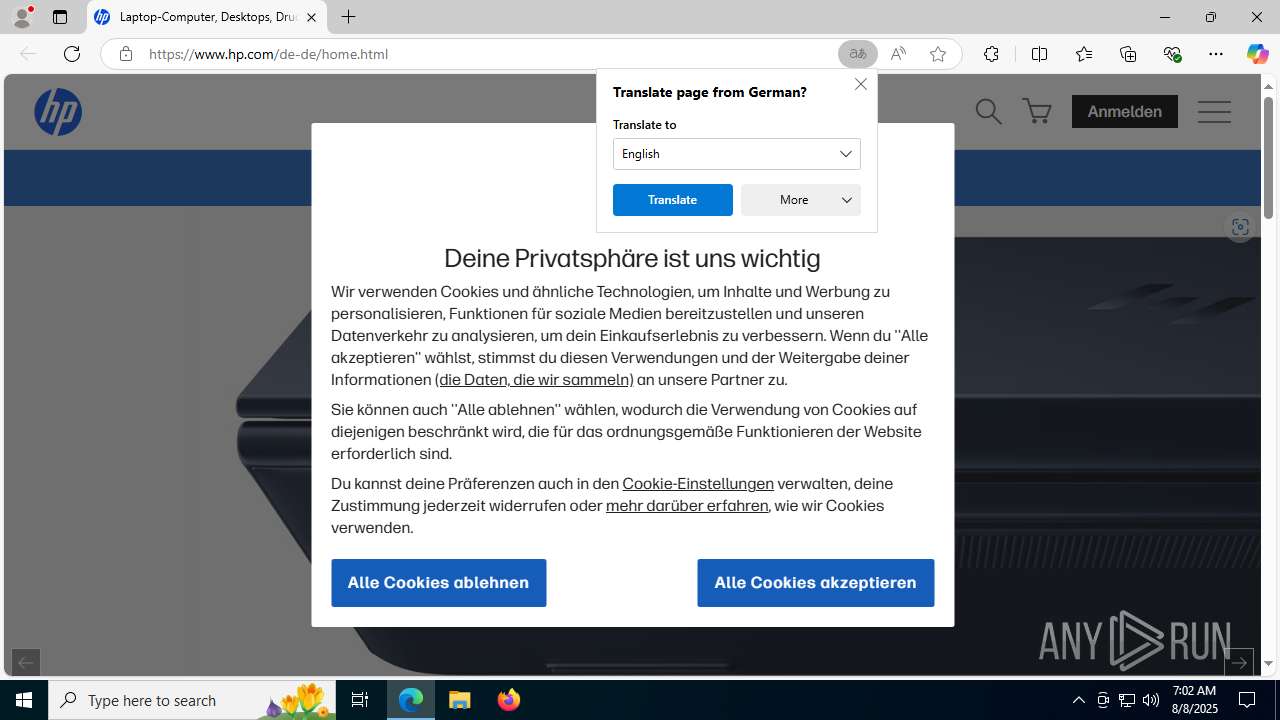Click the taskbar search box

192,700
